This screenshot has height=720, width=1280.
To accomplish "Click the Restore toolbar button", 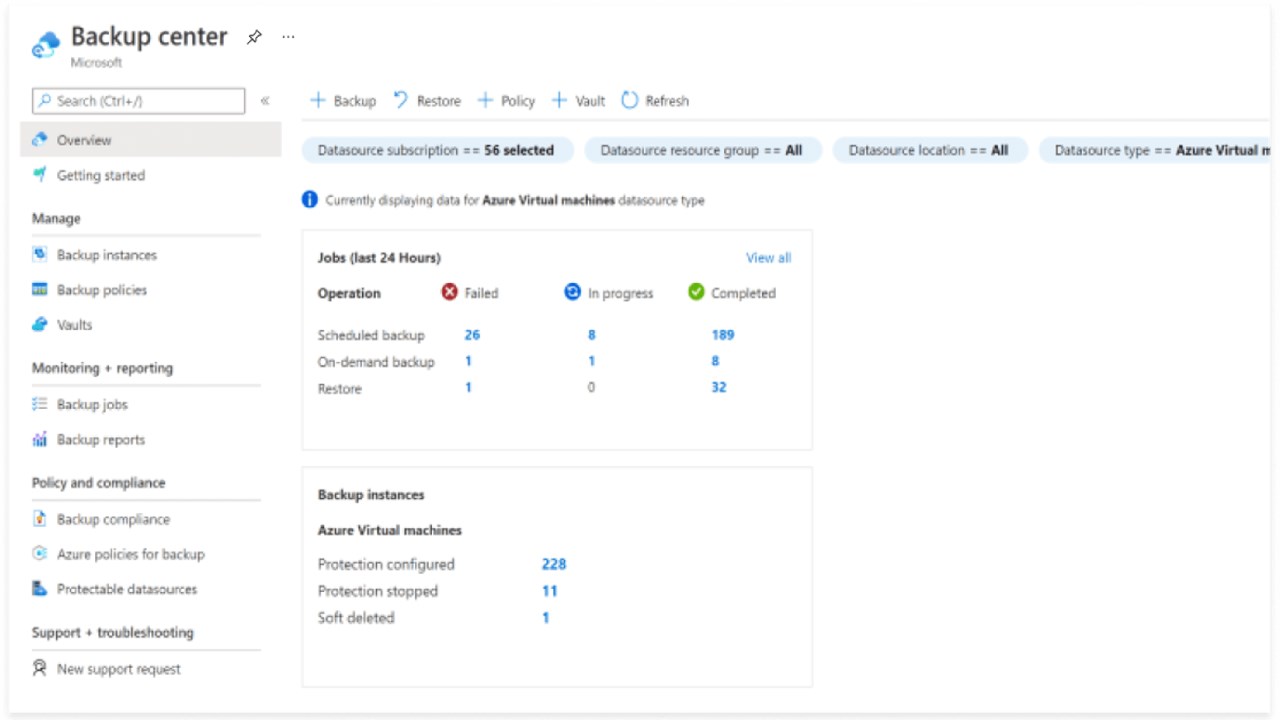I will click(x=427, y=101).
